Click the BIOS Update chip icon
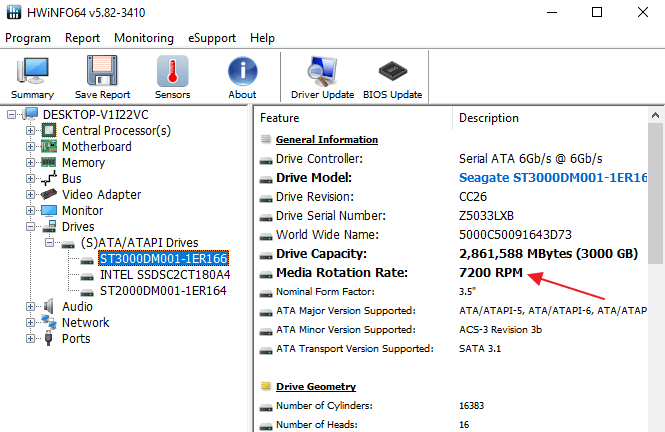The height and width of the screenshot is (432, 665). tap(392, 78)
